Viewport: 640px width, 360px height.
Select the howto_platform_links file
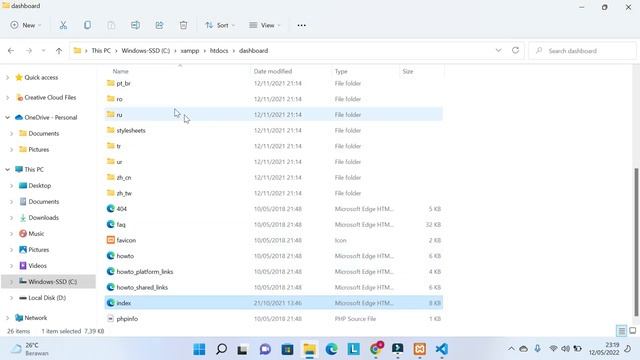[x=273, y=271]
